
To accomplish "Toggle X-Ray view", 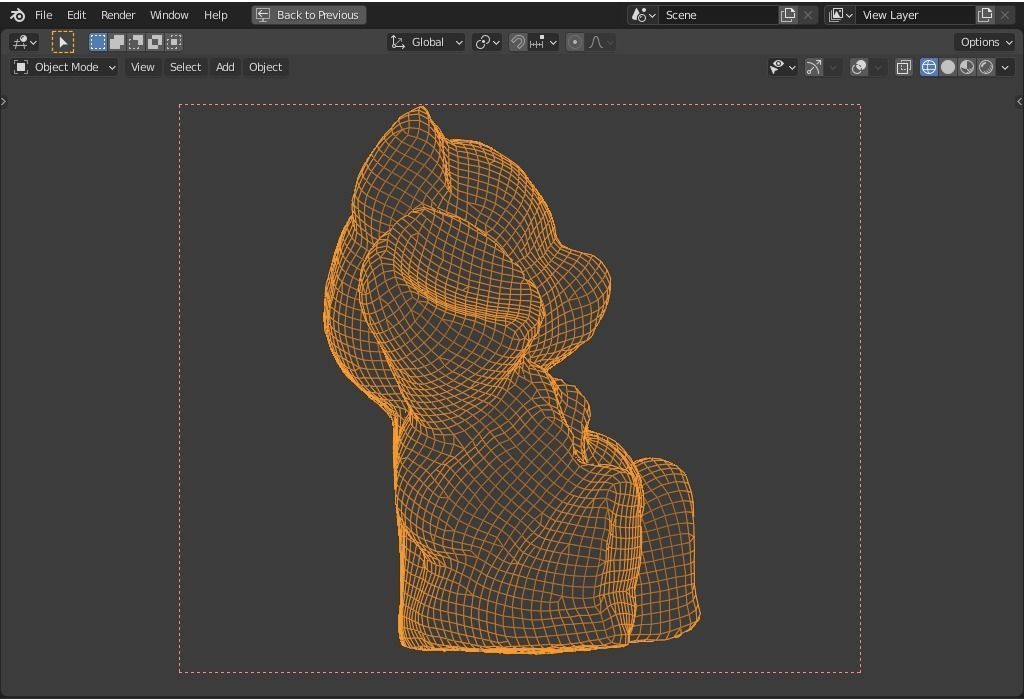I will click(x=904, y=67).
